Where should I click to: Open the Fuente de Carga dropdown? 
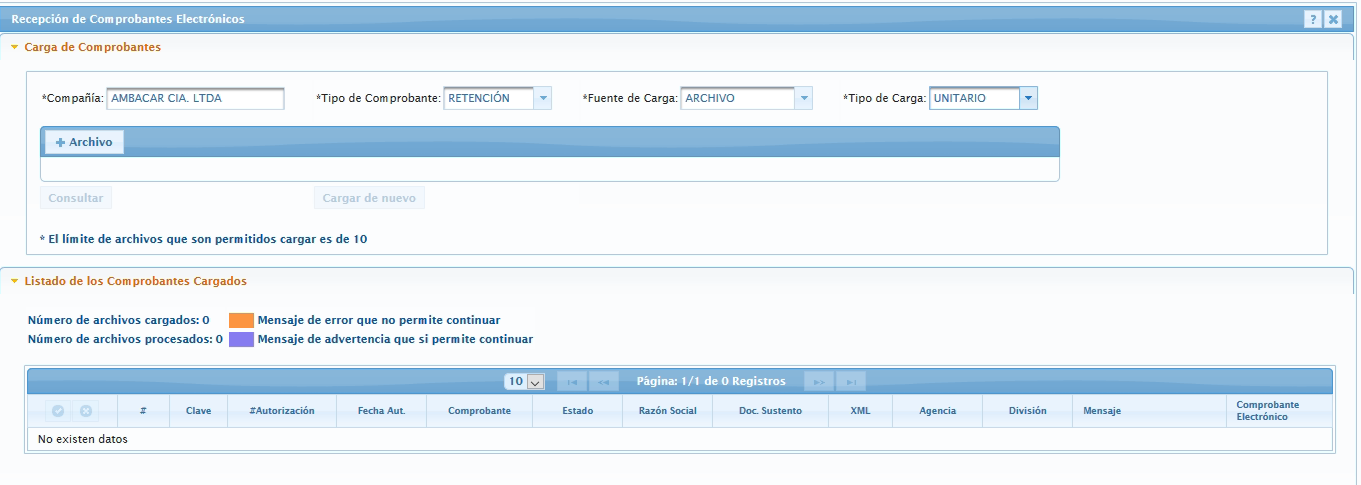(803, 98)
